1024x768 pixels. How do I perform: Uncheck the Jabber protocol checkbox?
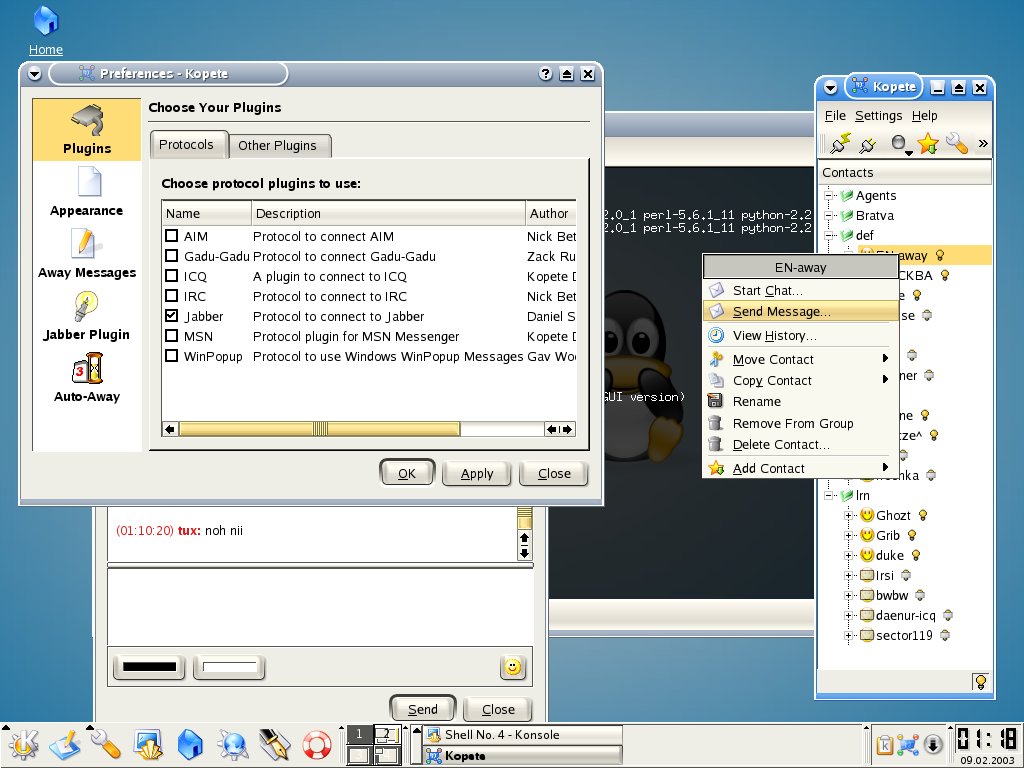(172, 316)
